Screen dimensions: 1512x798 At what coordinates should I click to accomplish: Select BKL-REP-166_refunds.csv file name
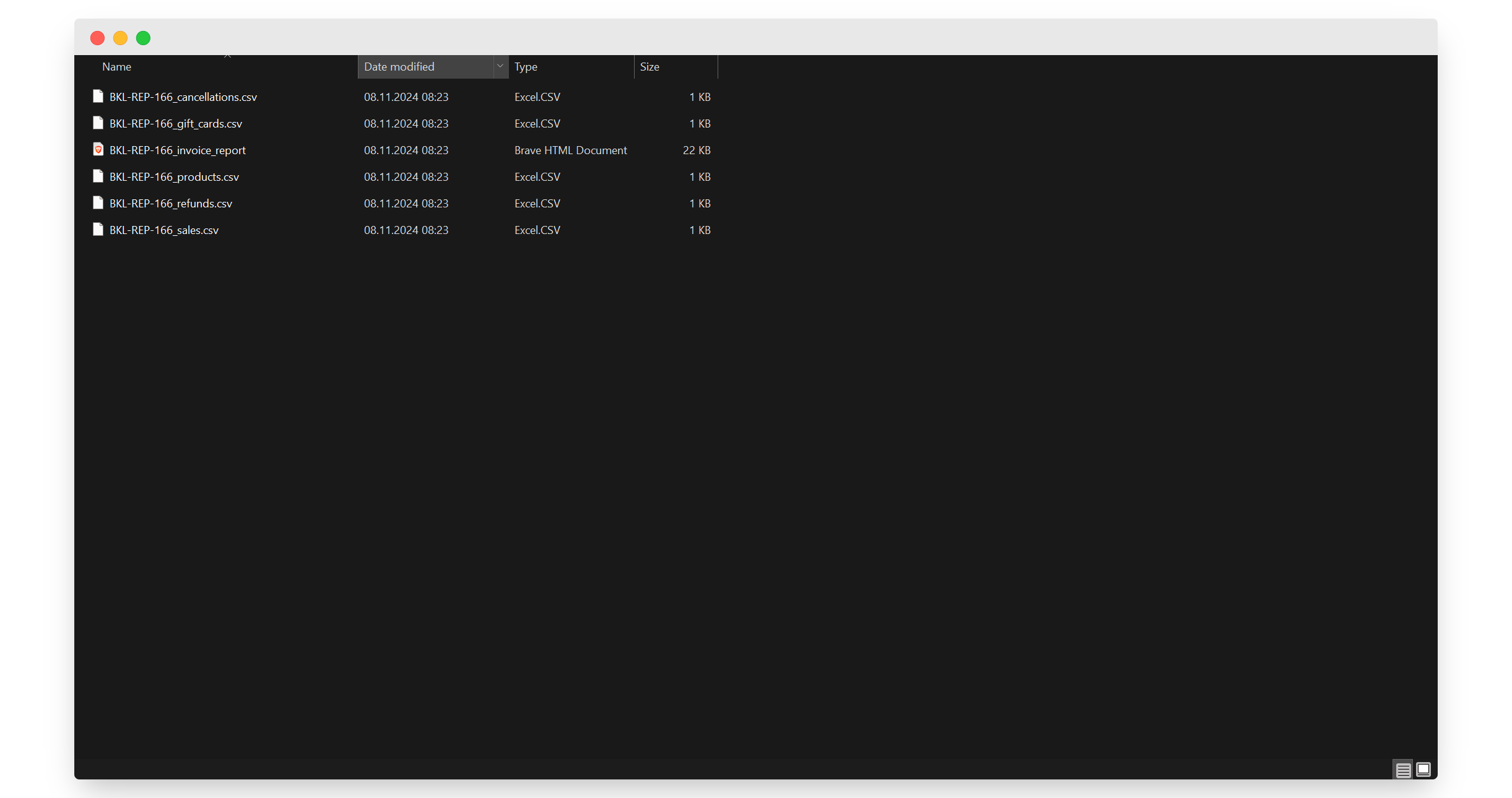pyautogui.click(x=171, y=204)
